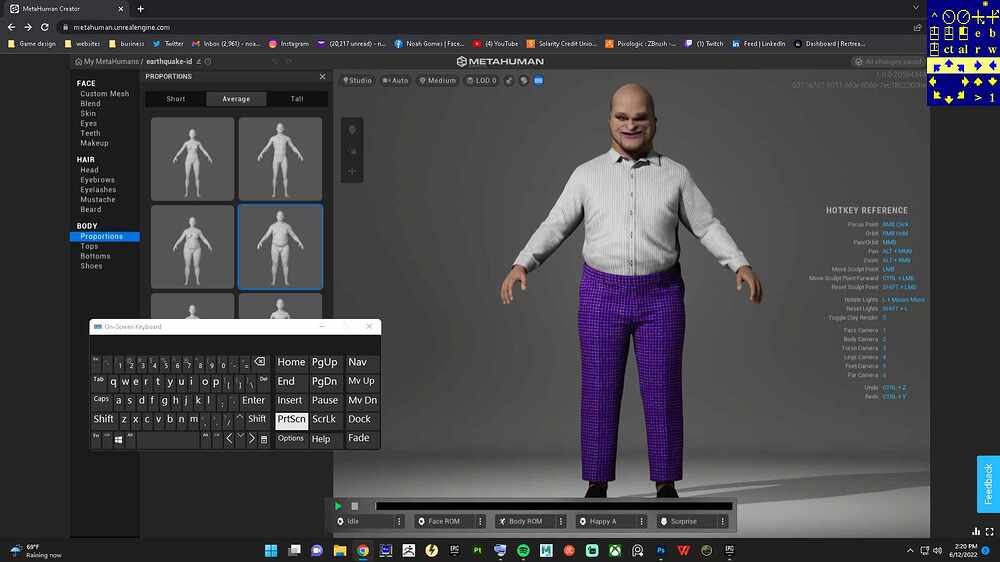
Task: Reload the page in Chrome
Action: click(x=45, y=27)
